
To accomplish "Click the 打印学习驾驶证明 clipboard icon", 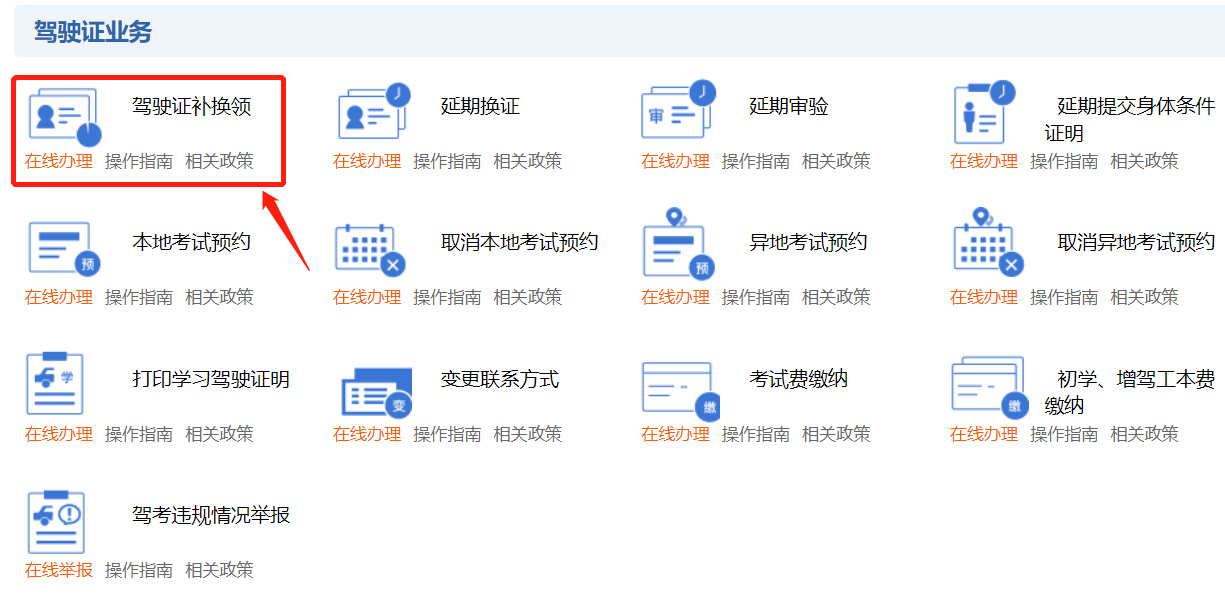I will pyautogui.click(x=55, y=382).
